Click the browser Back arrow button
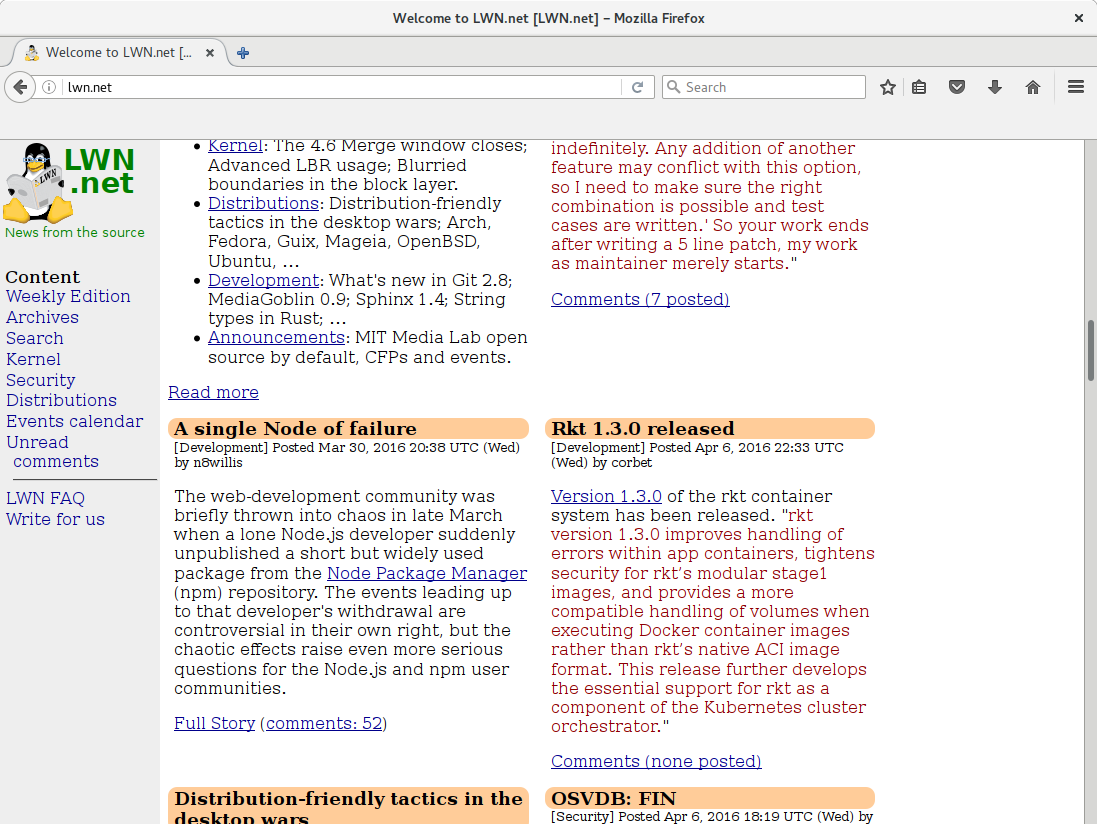 tap(19, 87)
